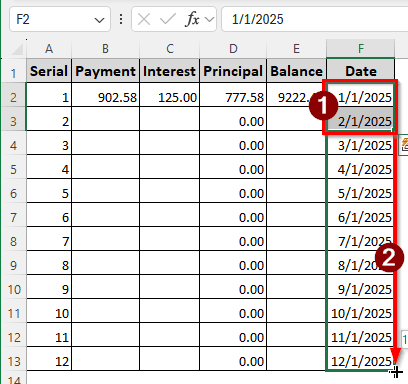The width and height of the screenshot is (408, 384).
Task: Open the Name Box dropdown arrow
Action: (99, 20)
